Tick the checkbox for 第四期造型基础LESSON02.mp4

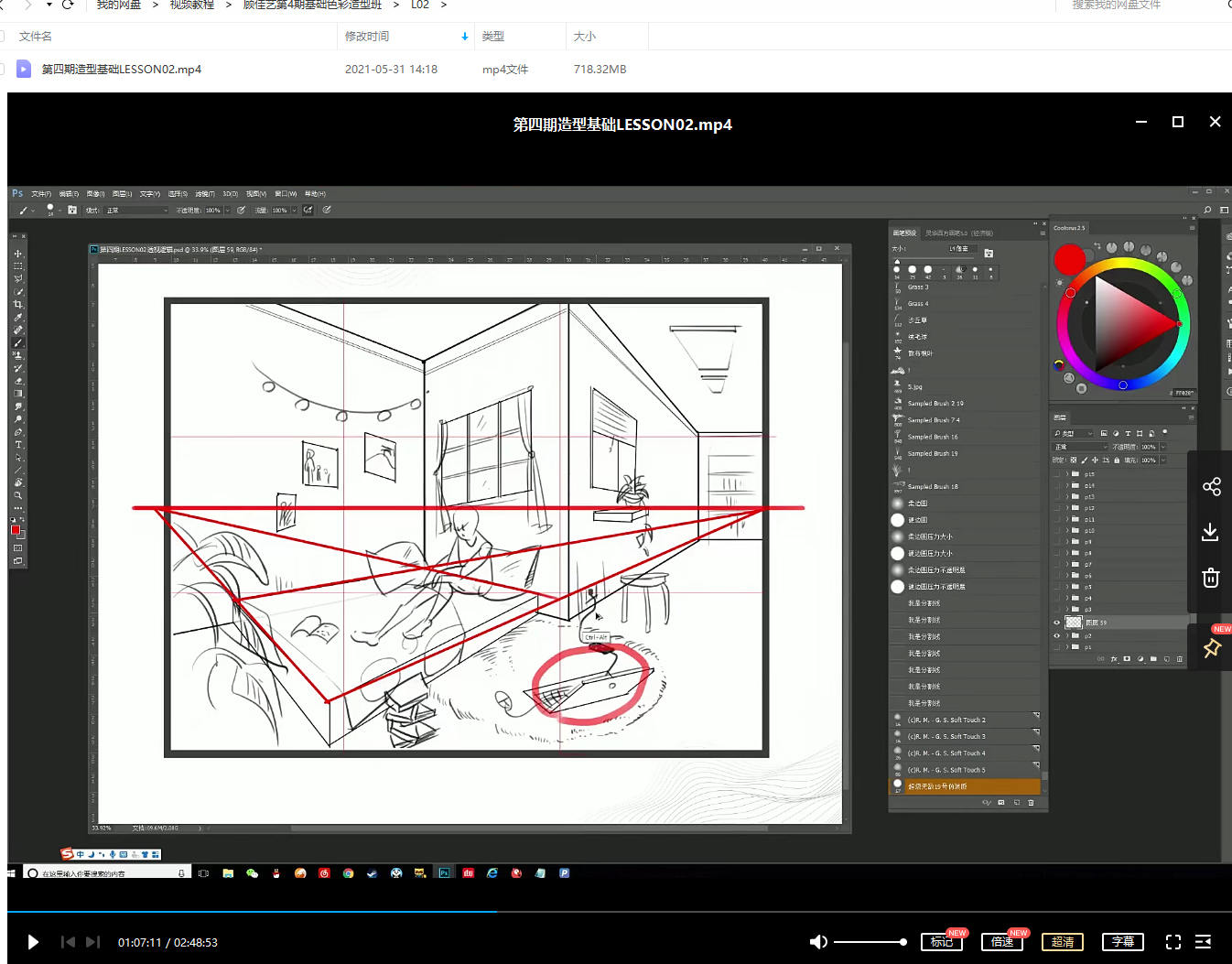click(3, 69)
